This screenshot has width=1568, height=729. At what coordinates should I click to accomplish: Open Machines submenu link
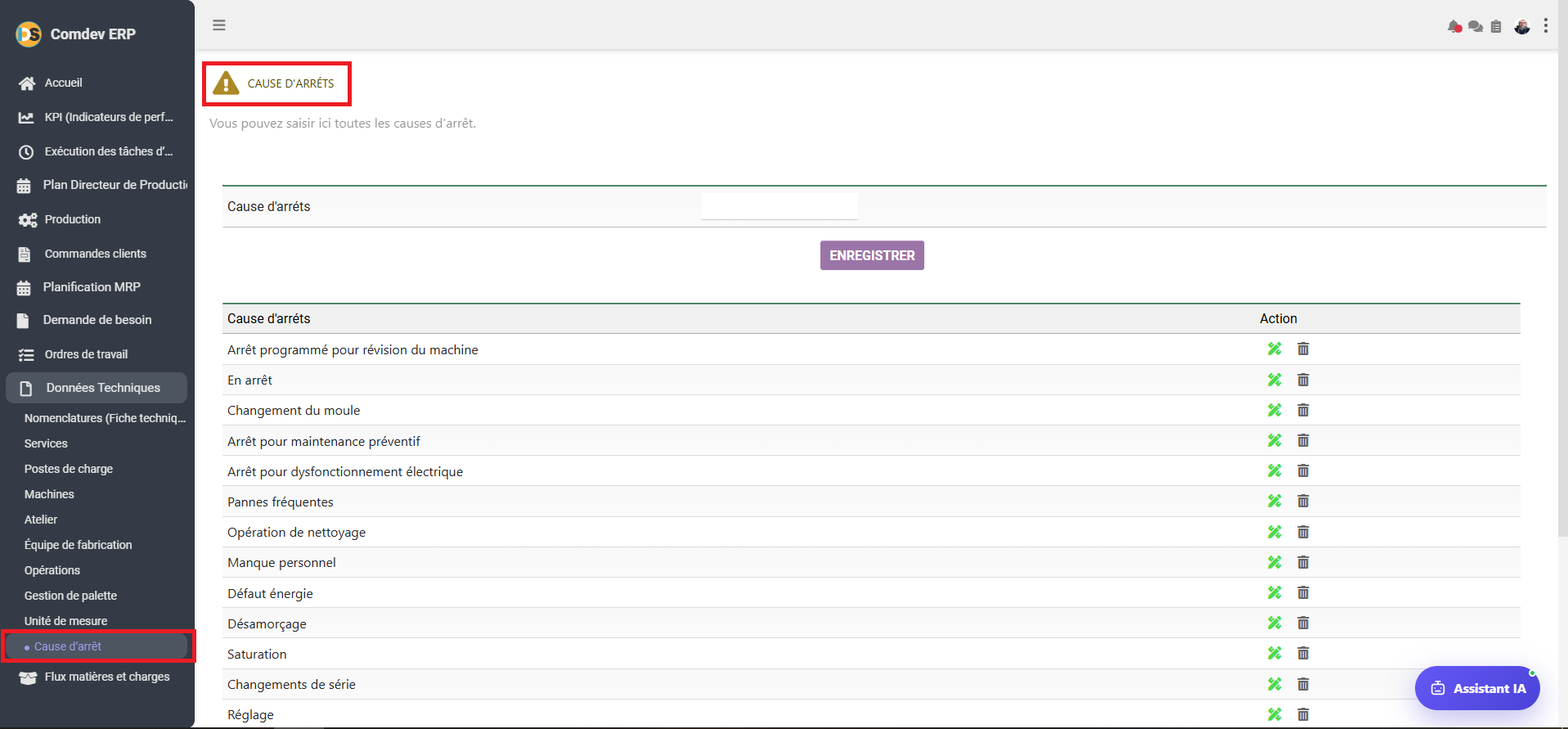(49, 494)
